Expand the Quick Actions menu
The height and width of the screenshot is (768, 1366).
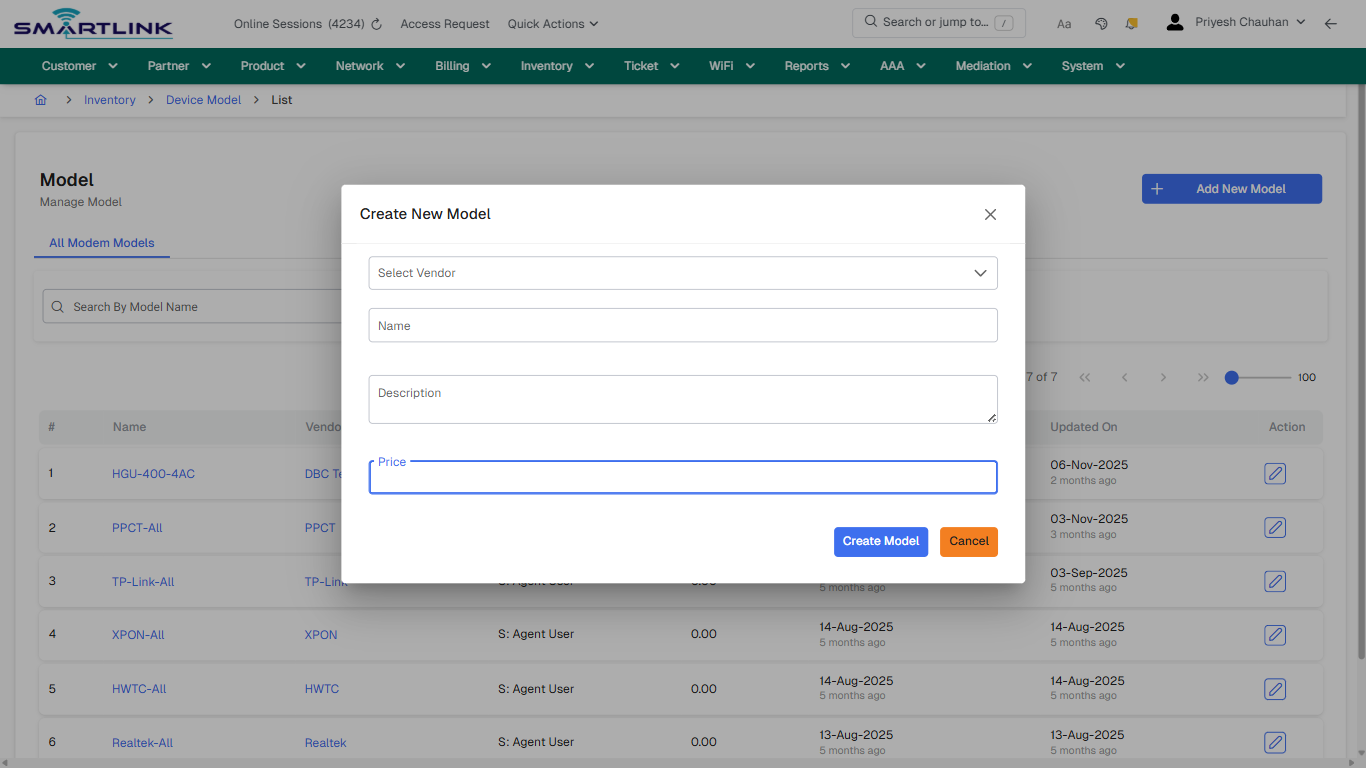pyautogui.click(x=552, y=23)
